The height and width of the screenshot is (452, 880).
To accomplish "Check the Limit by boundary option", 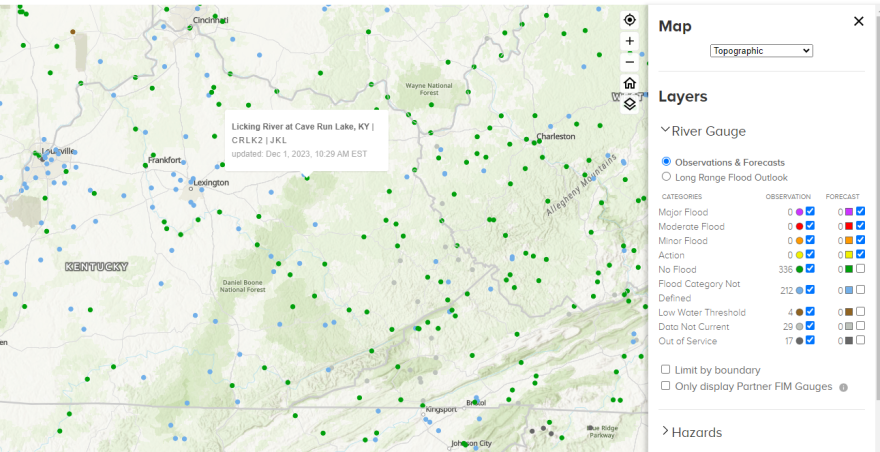I will pyautogui.click(x=666, y=370).
